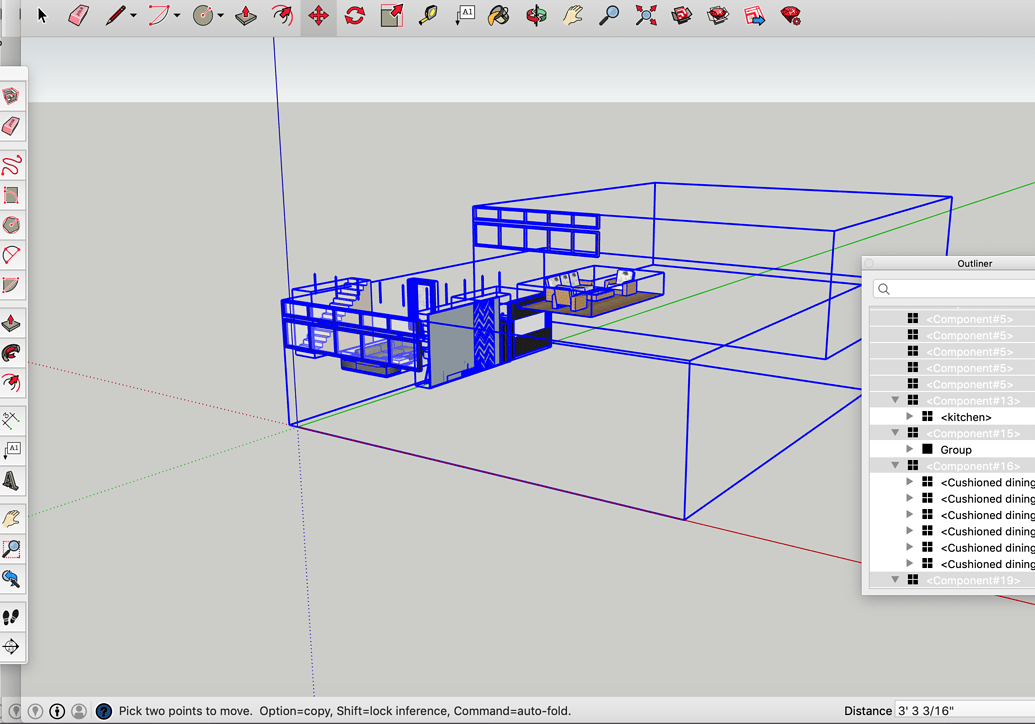The height and width of the screenshot is (724, 1035).
Task: Open Help via the question mark button
Action: click(x=104, y=711)
